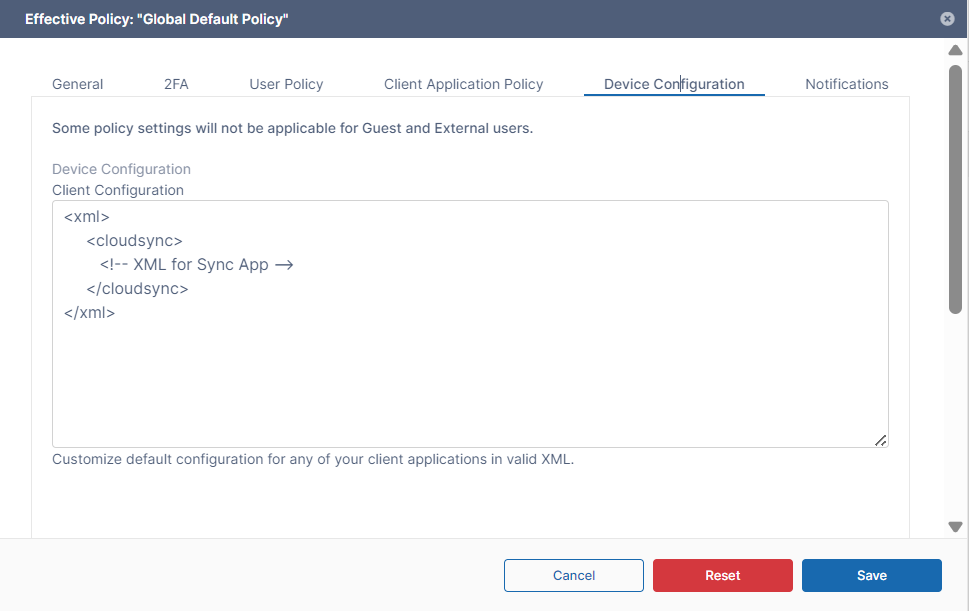Image resolution: width=969 pixels, height=611 pixels.
Task: Open the 2FA tab
Action: [176, 84]
